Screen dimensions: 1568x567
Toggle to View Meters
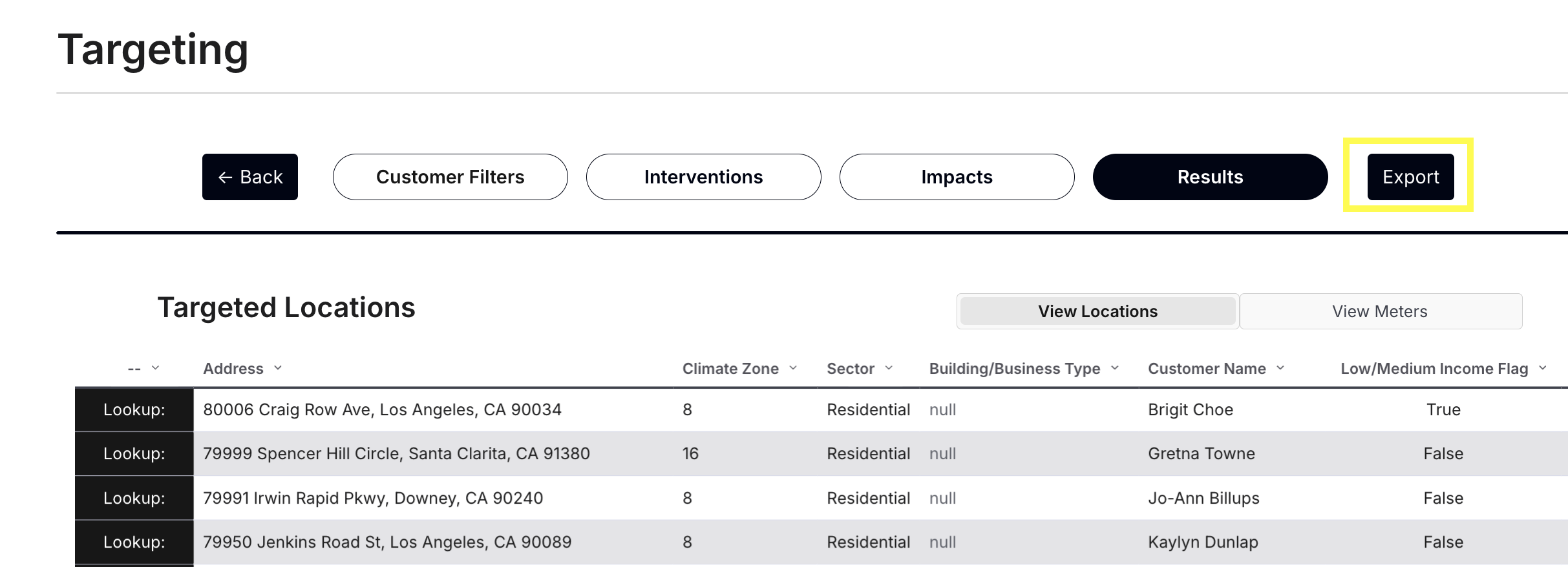(1380, 311)
